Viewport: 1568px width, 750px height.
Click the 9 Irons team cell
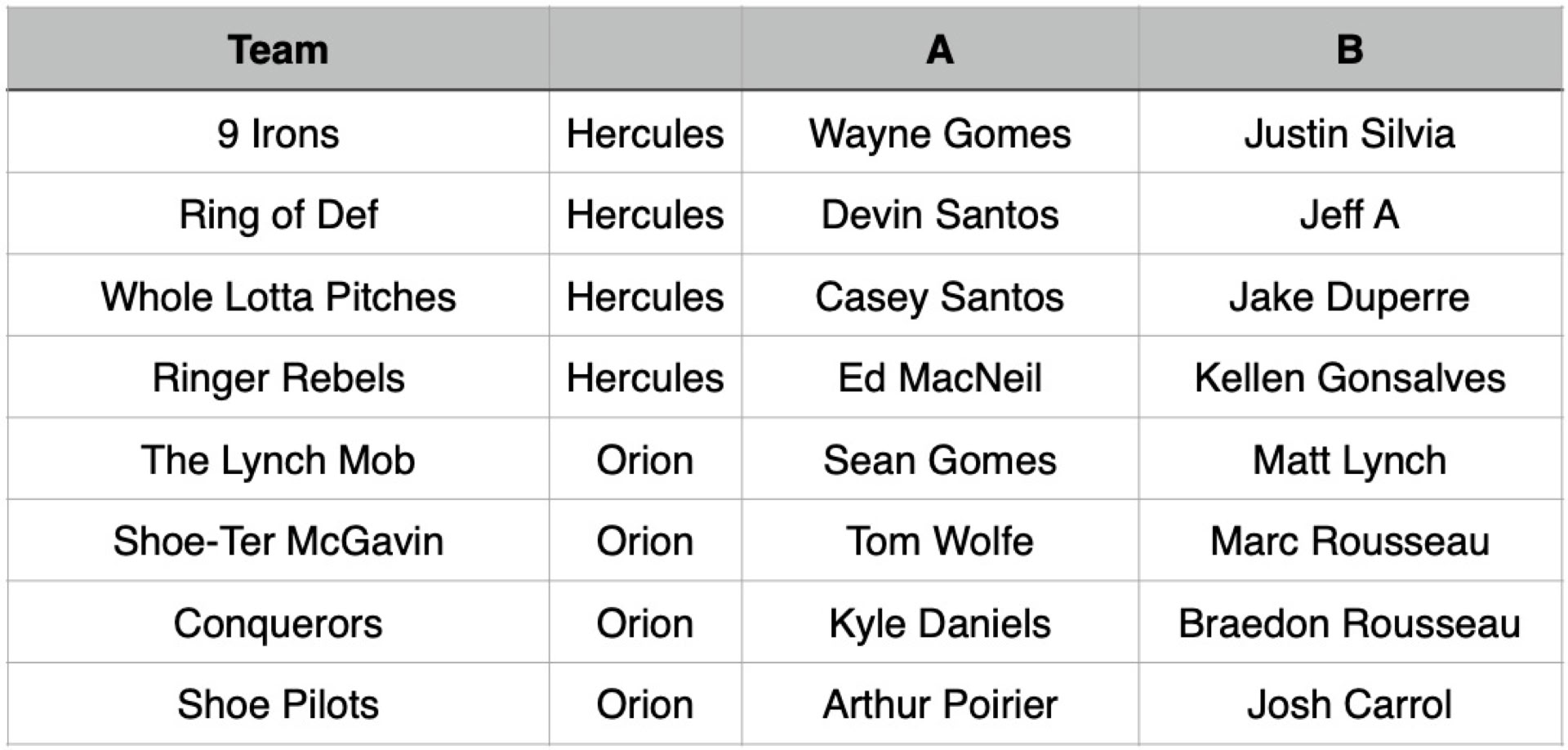(x=278, y=133)
